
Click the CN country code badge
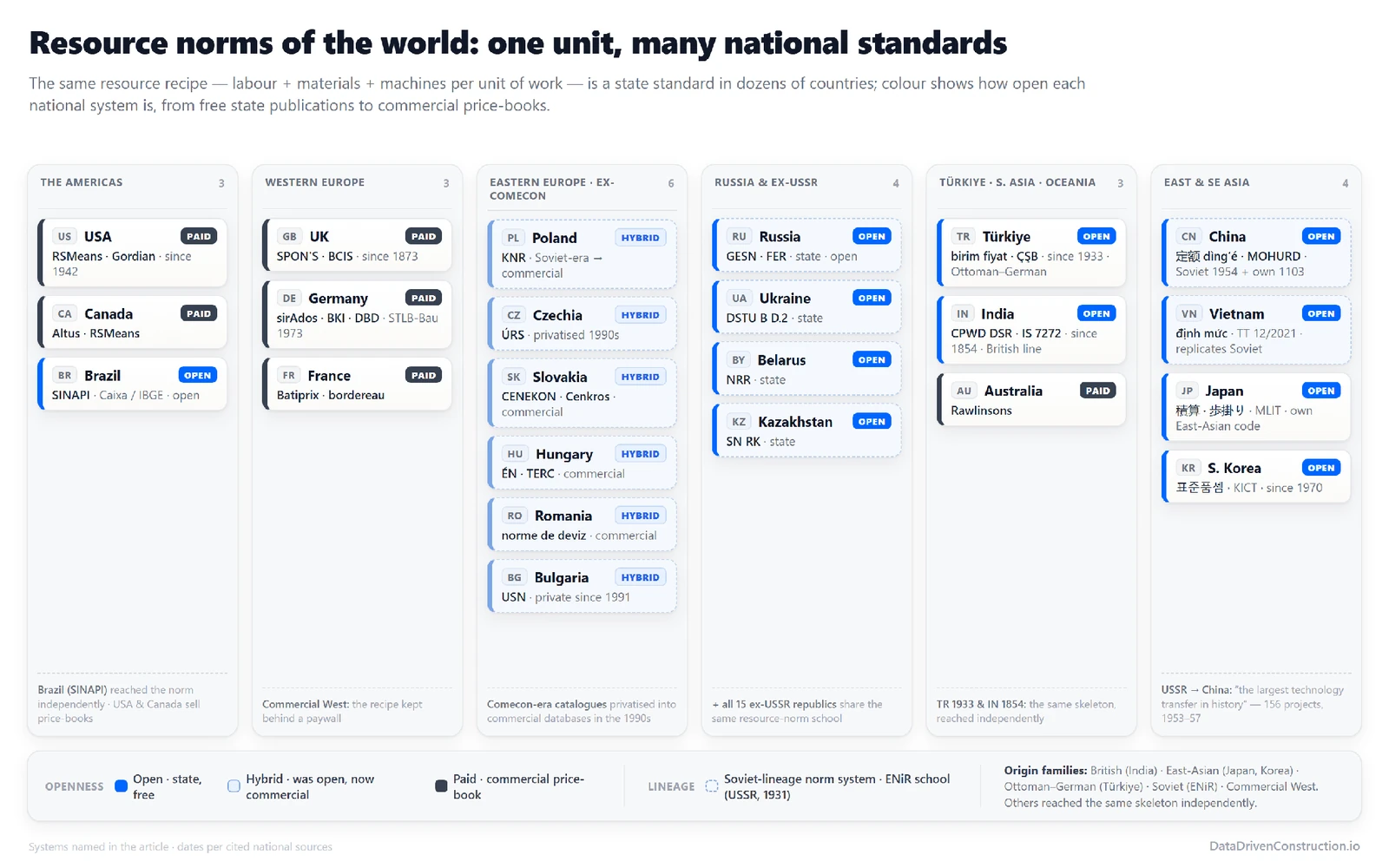tap(1189, 236)
